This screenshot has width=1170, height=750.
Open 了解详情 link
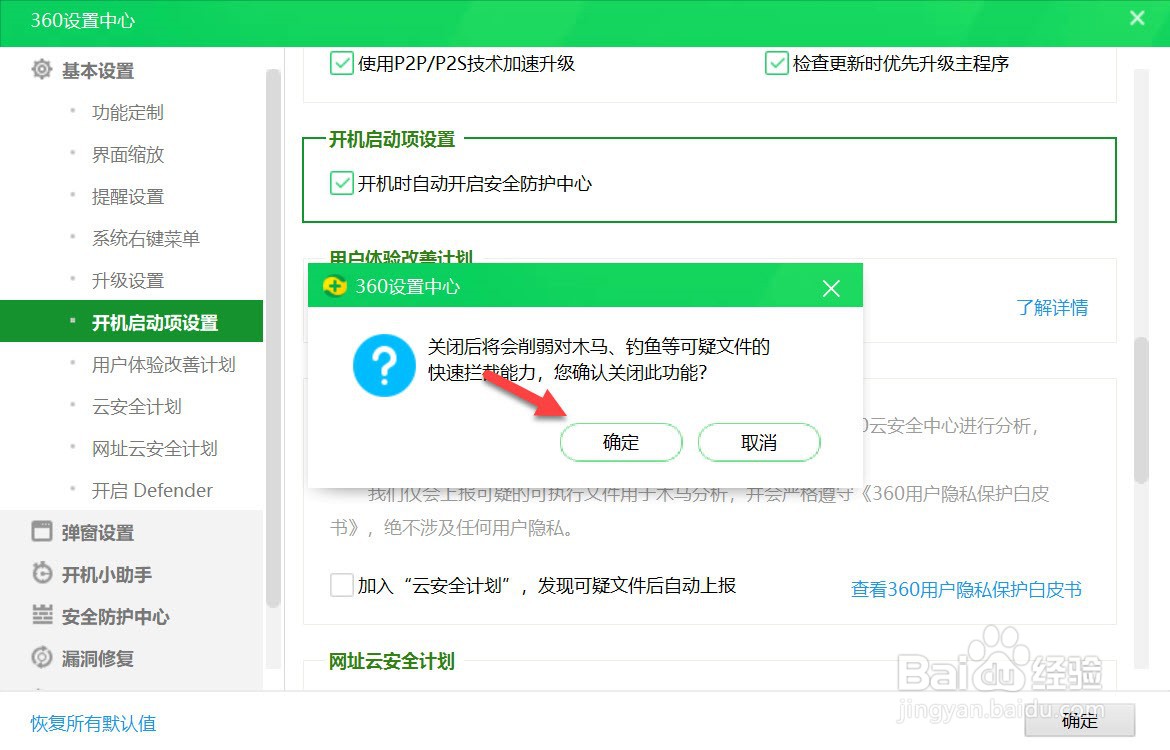click(1052, 307)
